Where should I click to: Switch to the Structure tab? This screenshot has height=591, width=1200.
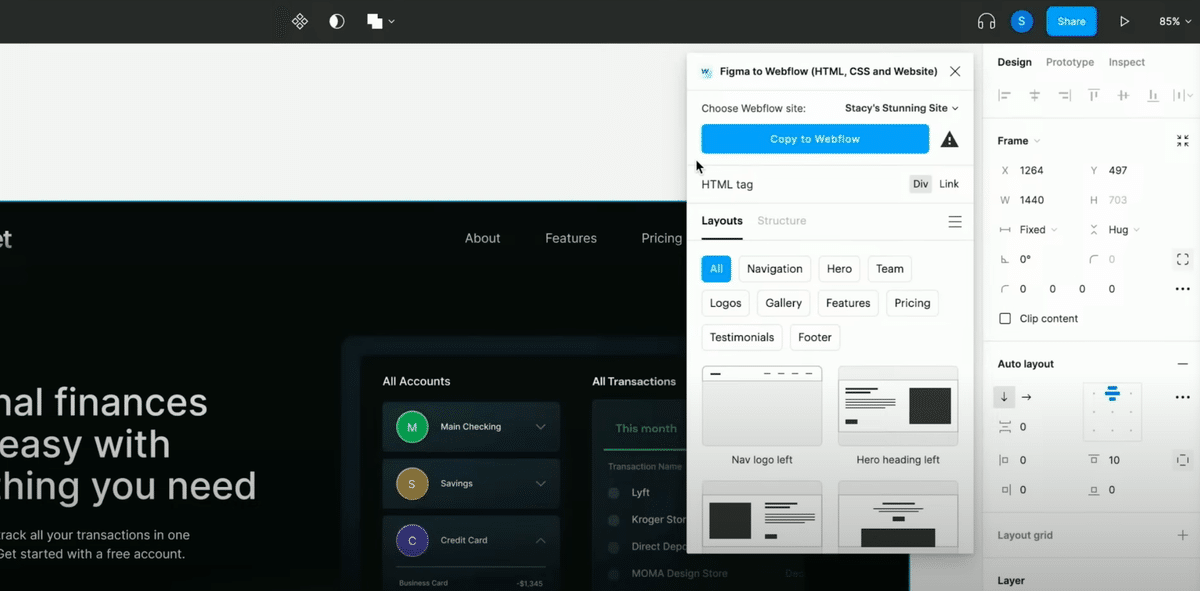click(782, 221)
